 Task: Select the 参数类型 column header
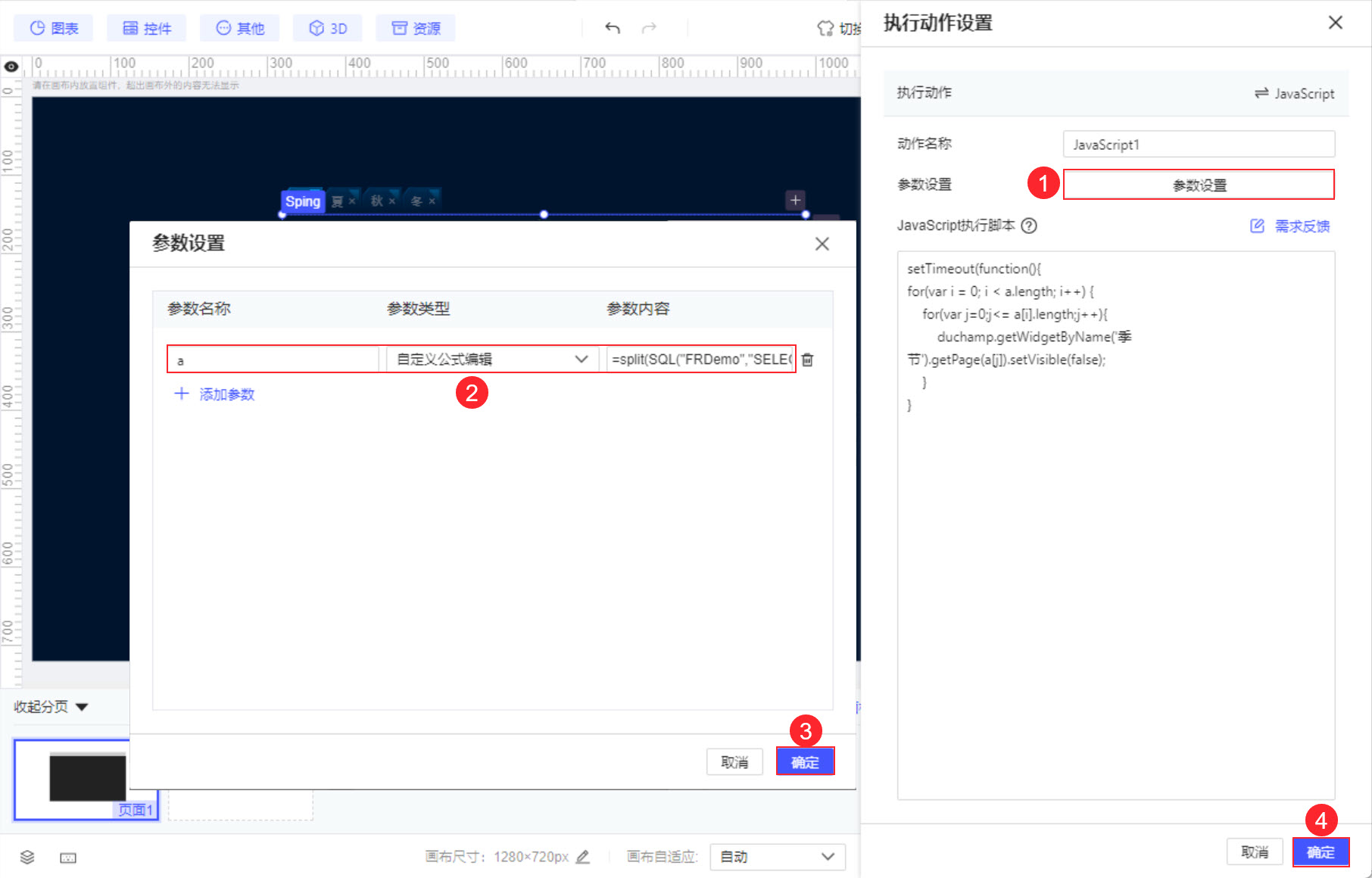pos(419,309)
